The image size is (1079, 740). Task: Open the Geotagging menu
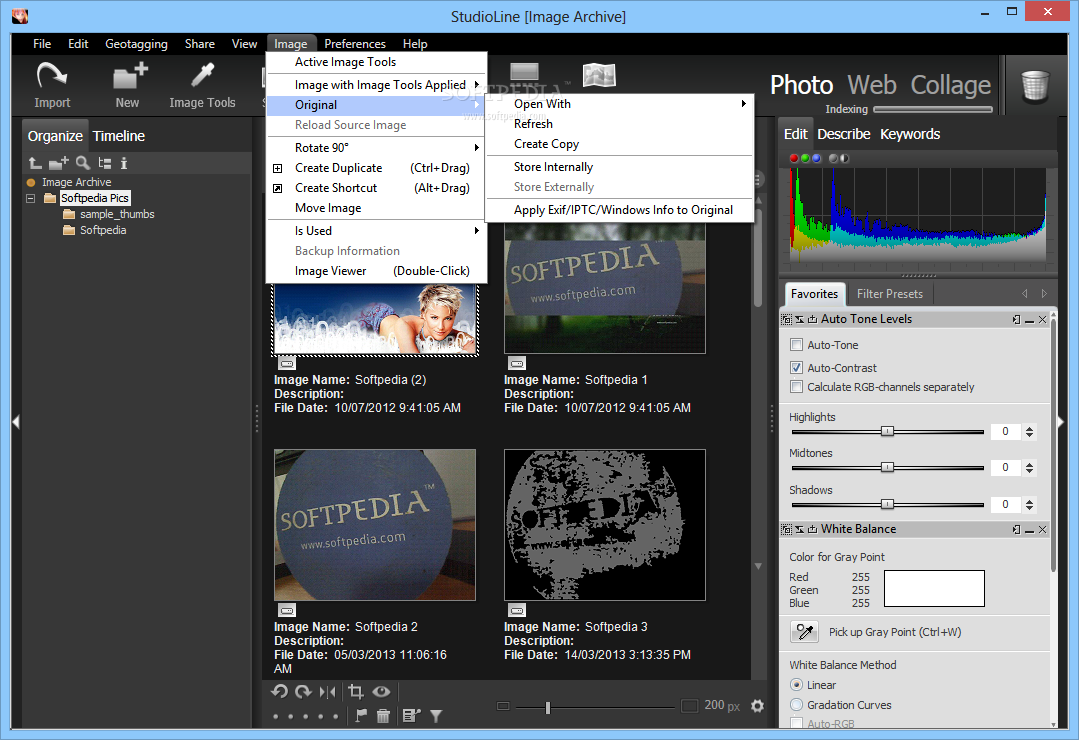(x=136, y=44)
